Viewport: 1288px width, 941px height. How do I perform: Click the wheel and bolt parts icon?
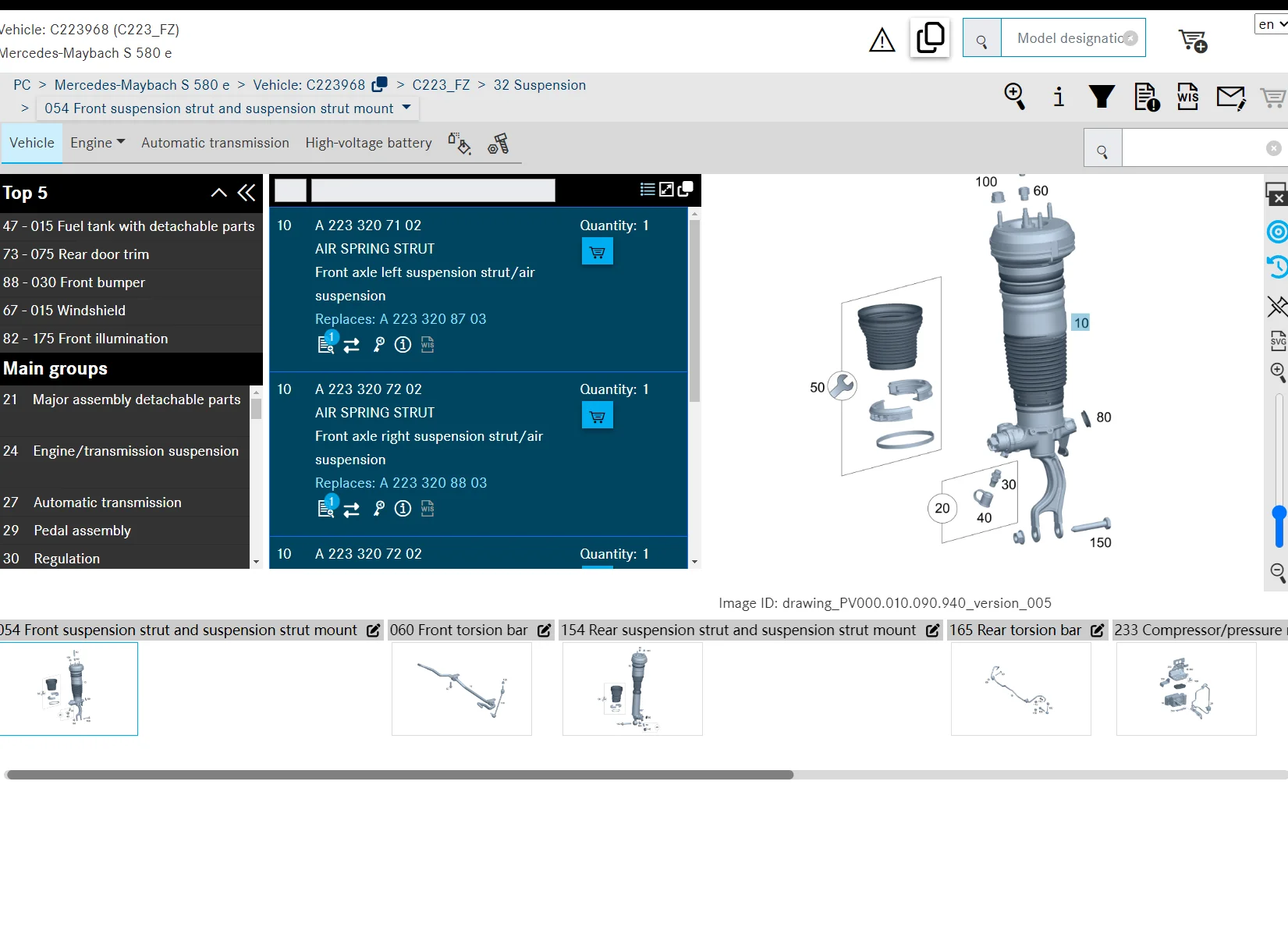[498, 144]
